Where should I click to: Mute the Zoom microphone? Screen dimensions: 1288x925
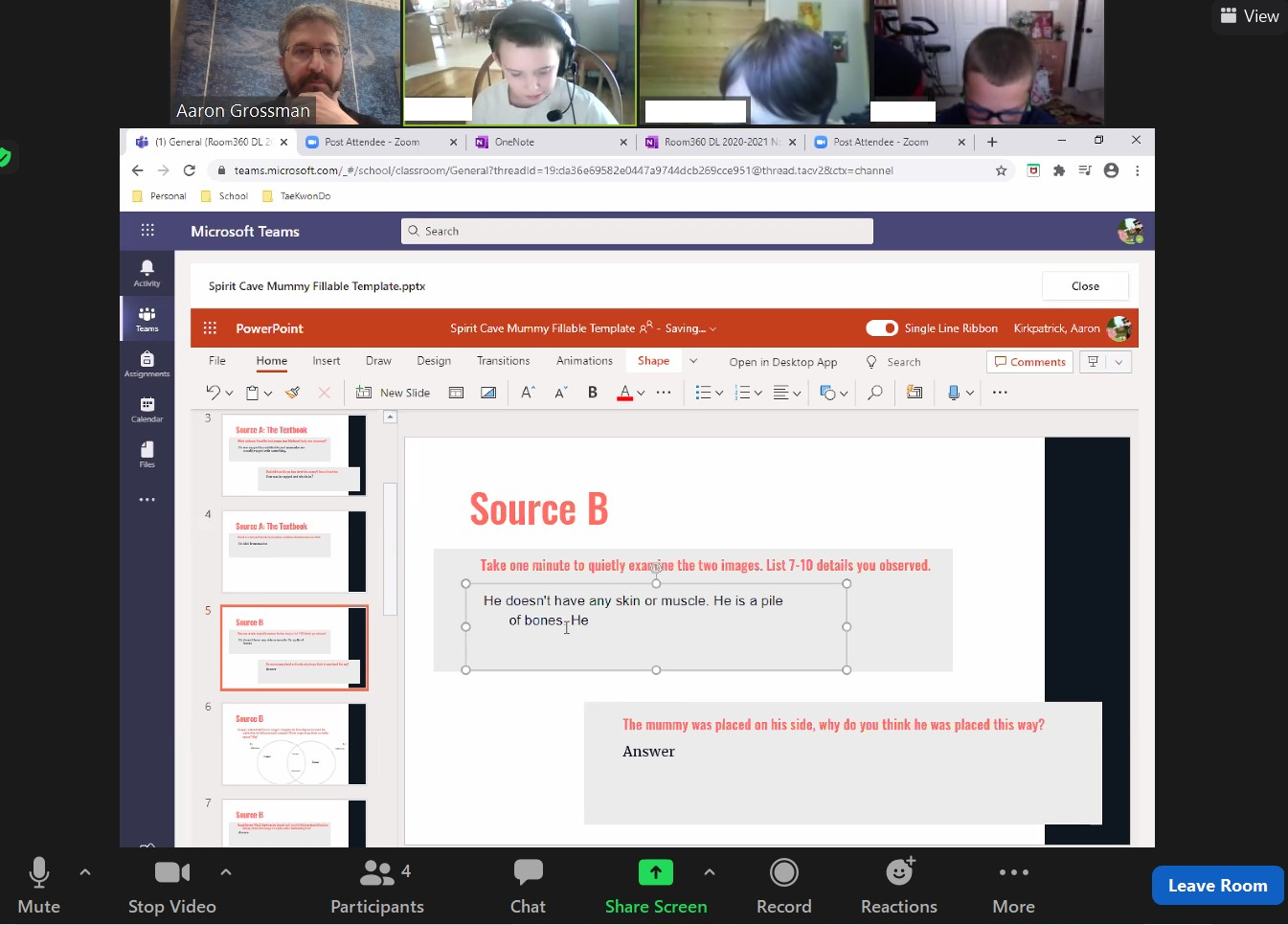tap(38, 886)
